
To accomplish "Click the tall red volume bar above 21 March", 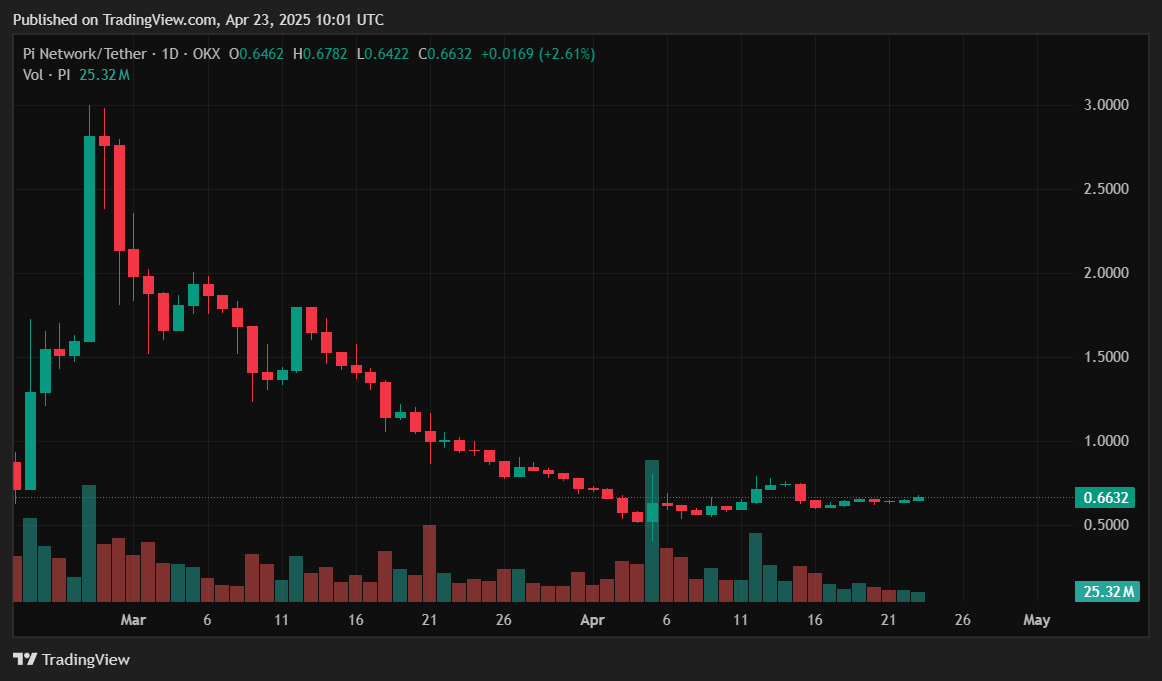I will click(x=430, y=563).
